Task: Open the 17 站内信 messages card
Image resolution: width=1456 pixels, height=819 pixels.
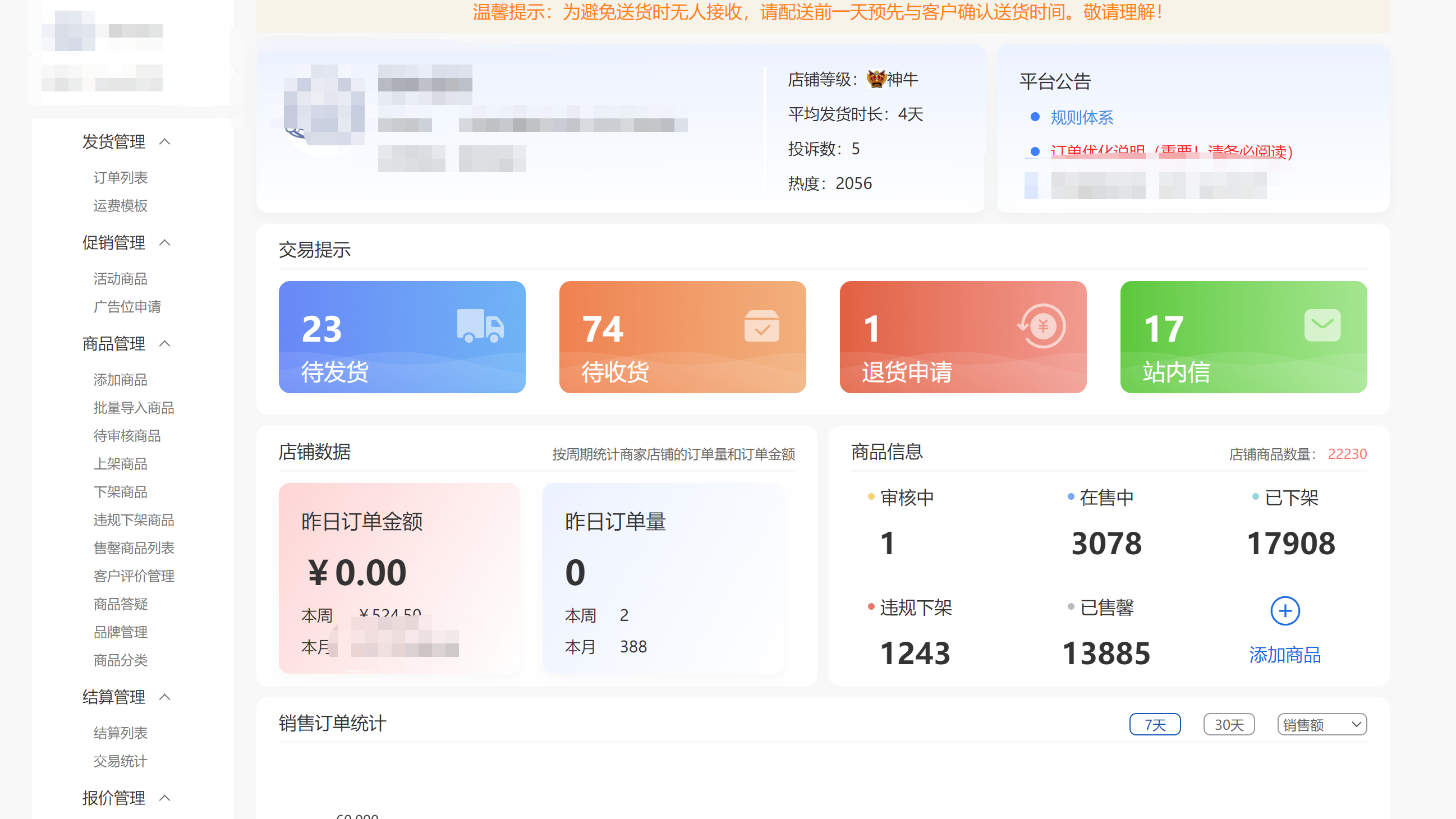Action: click(1243, 337)
